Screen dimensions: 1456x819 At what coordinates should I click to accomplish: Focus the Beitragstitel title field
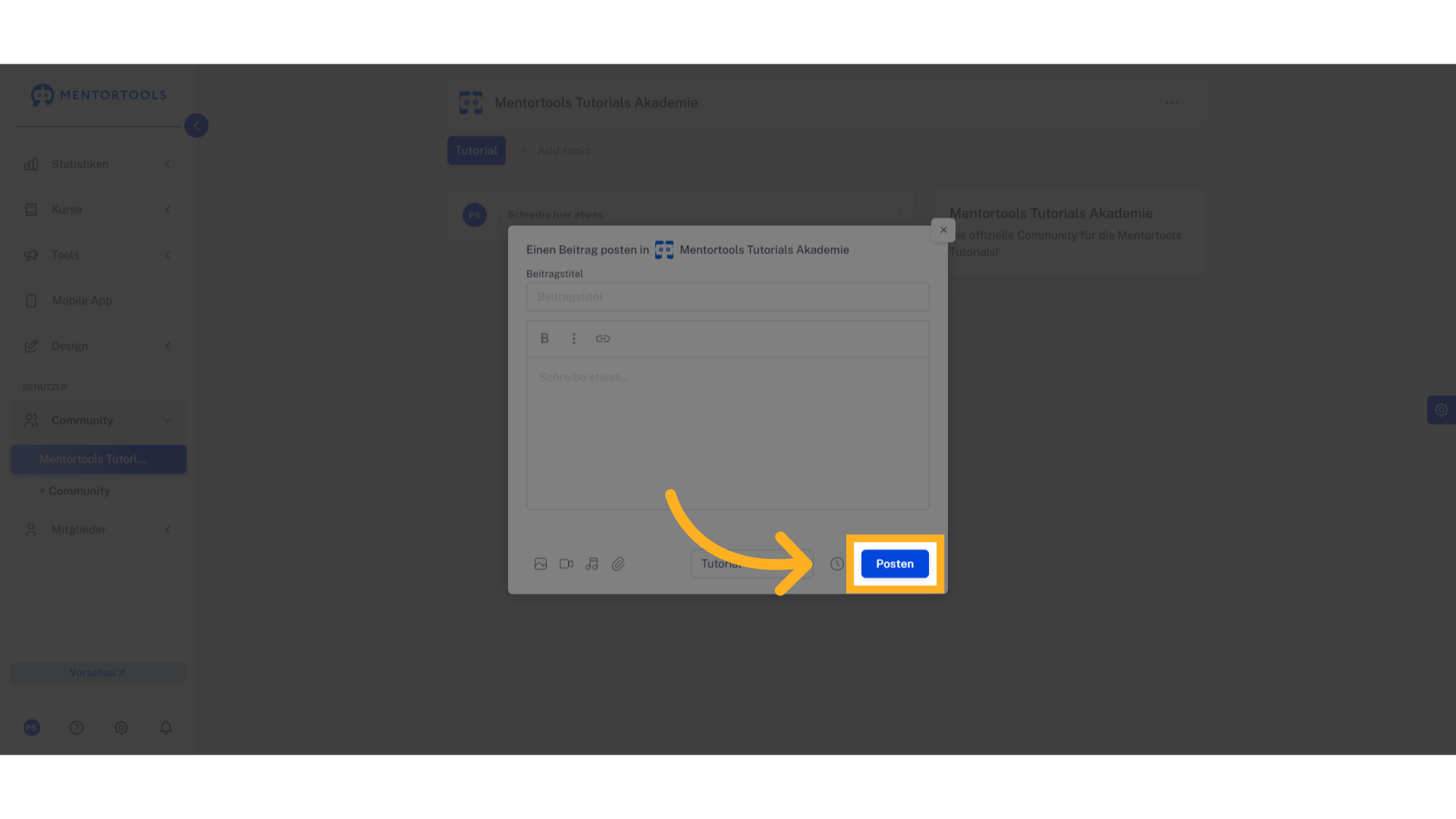pyautogui.click(x=728, y=297)
